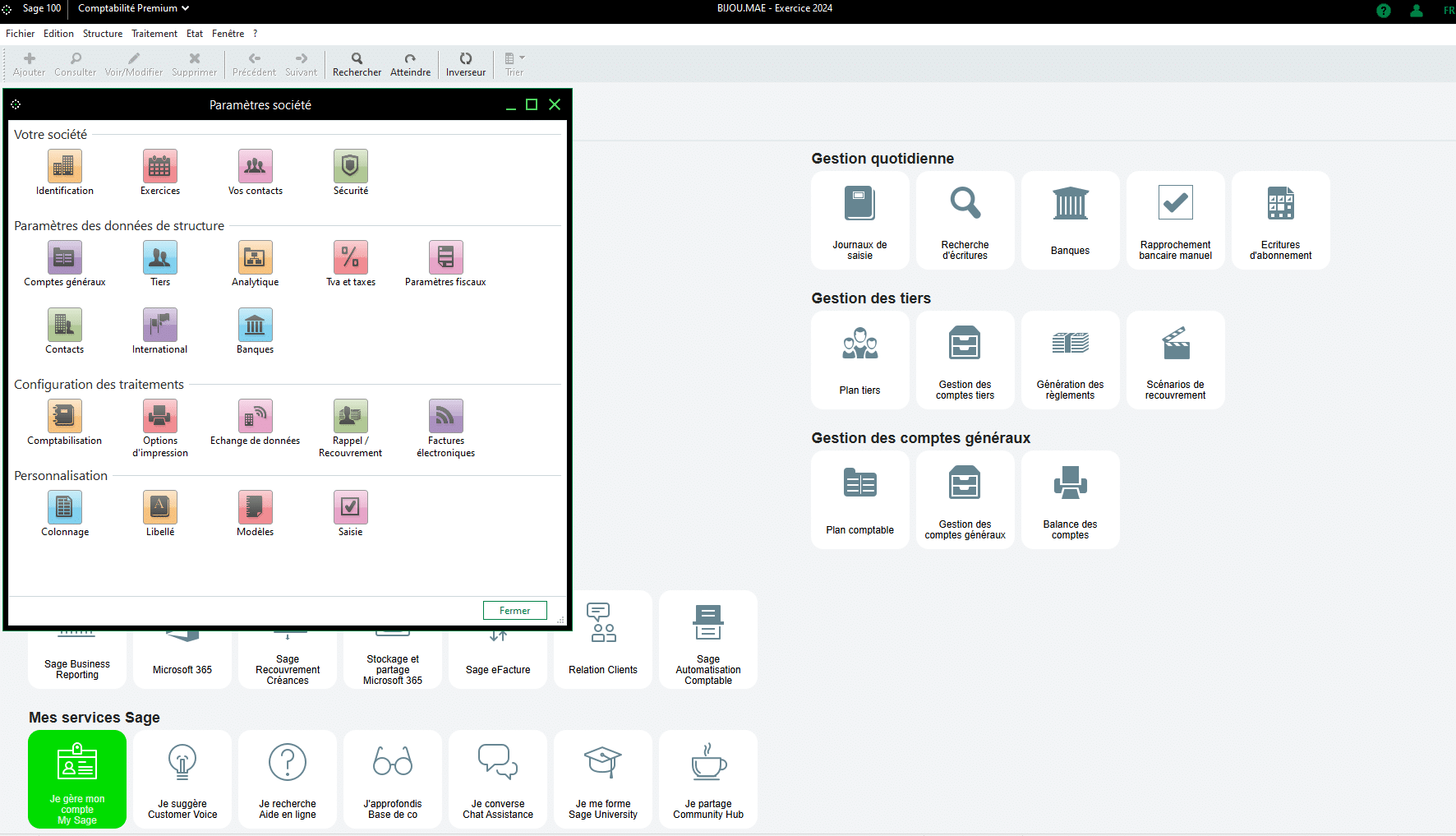The height and width of the screenshot is (836, 1456).
Task: Click the Fermer button
Action: pos(515,611)
